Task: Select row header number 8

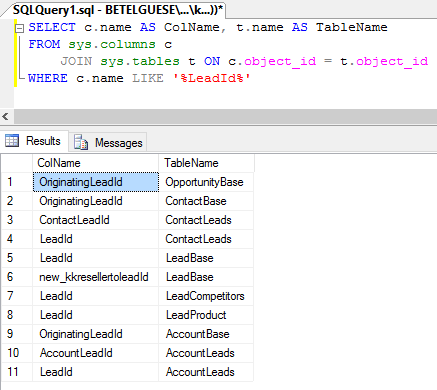Action: (17, 315)
